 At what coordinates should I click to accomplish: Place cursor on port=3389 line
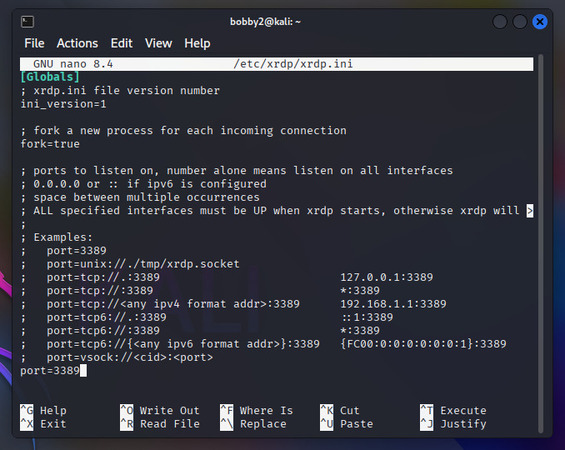50,371
